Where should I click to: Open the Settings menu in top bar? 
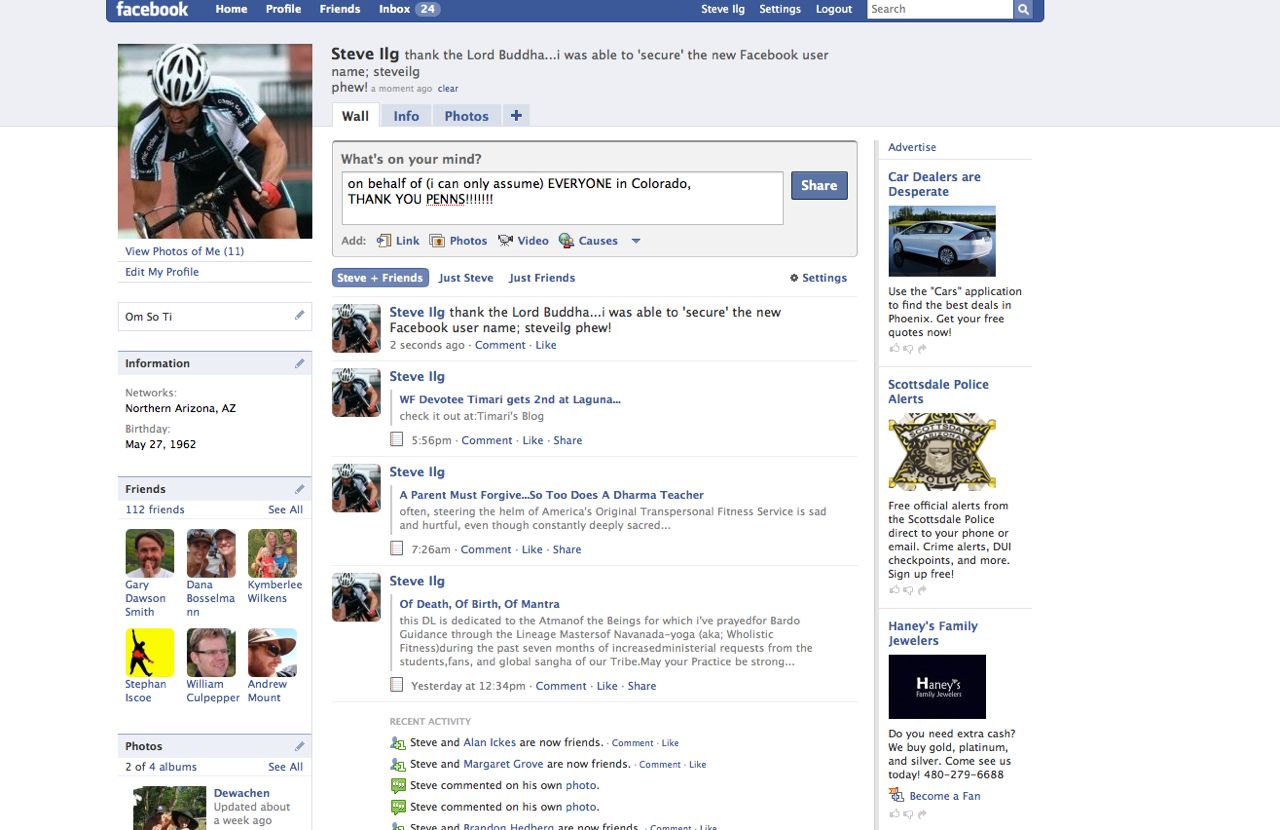click(779, 9)
